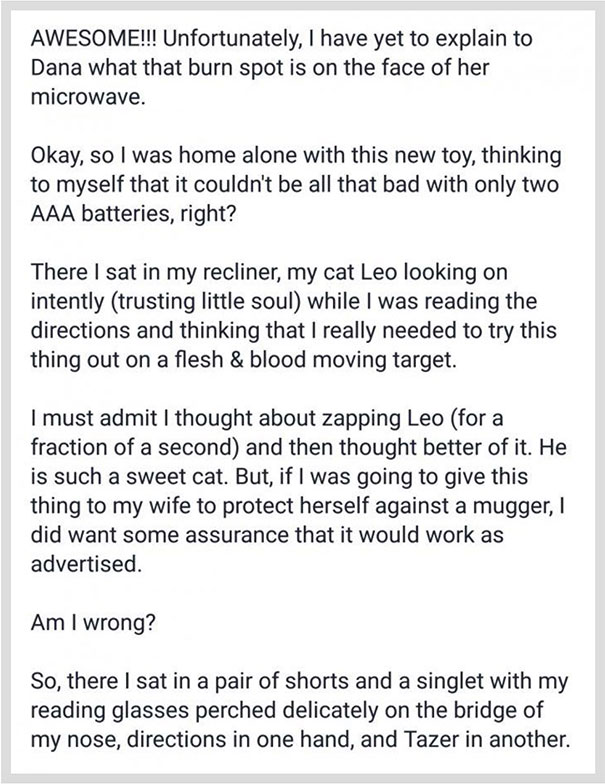Click the word advertised
This screenshot has height=784, width=605.
coord(86,564)
